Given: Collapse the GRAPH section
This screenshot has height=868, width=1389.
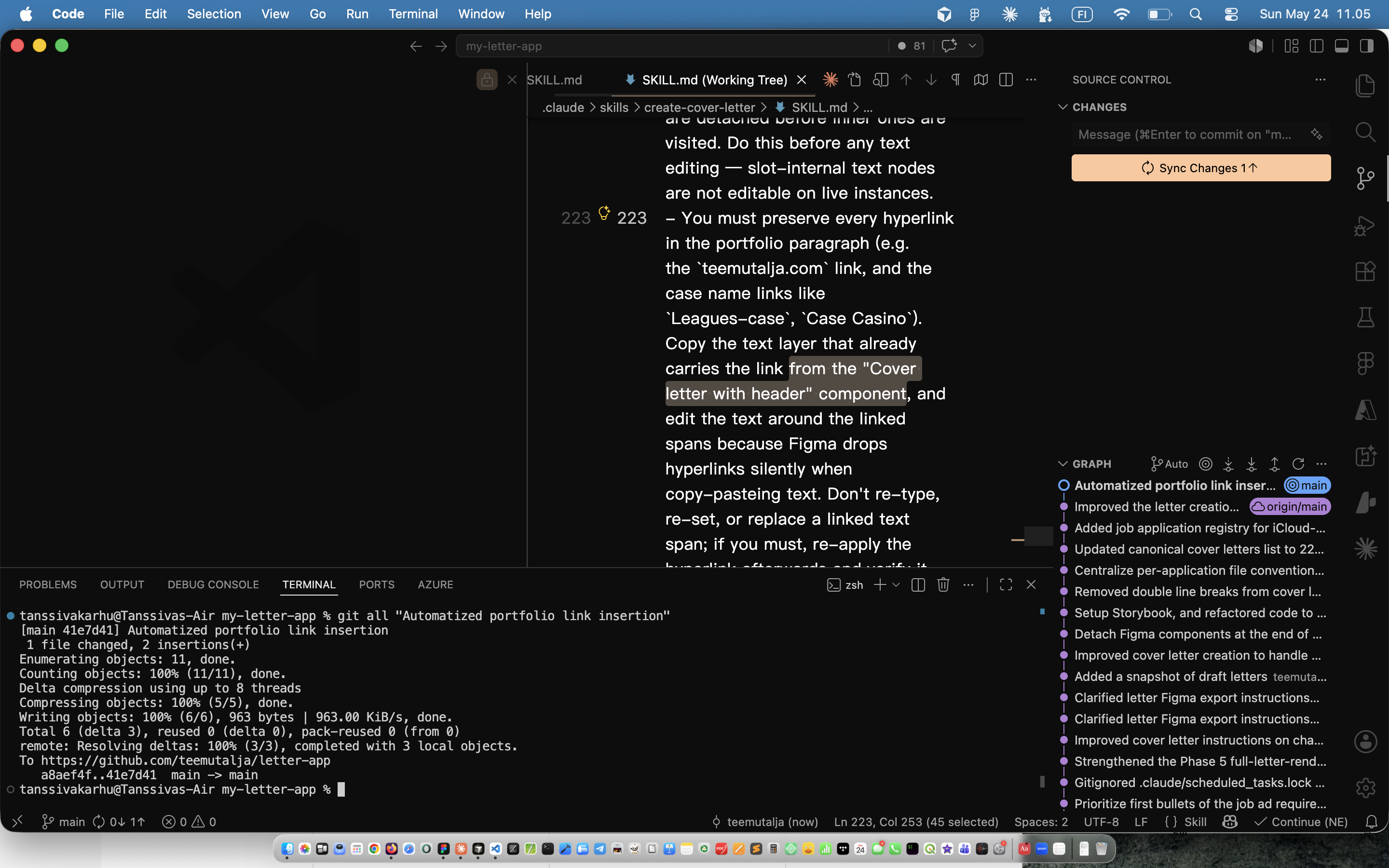Looking at the screenshot, I should pyautogui.click(x=1062, y=464).
